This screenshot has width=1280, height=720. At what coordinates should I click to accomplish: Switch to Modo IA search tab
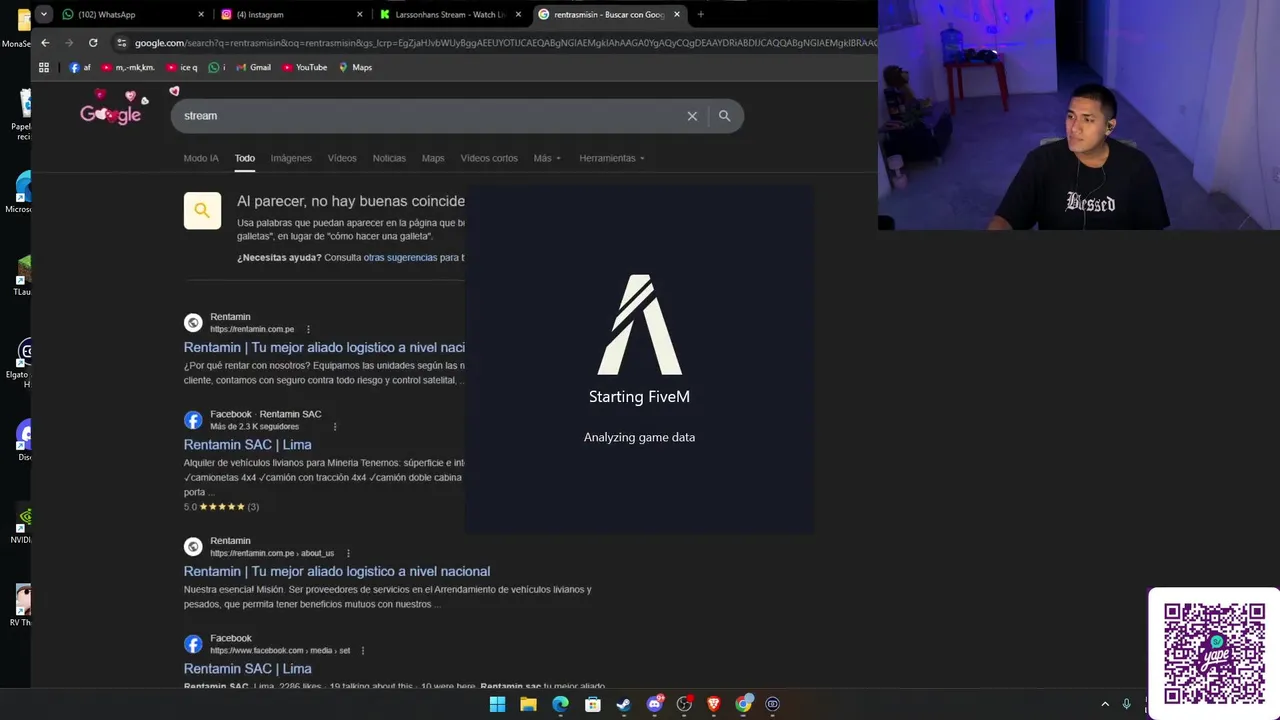pos(201,158)
